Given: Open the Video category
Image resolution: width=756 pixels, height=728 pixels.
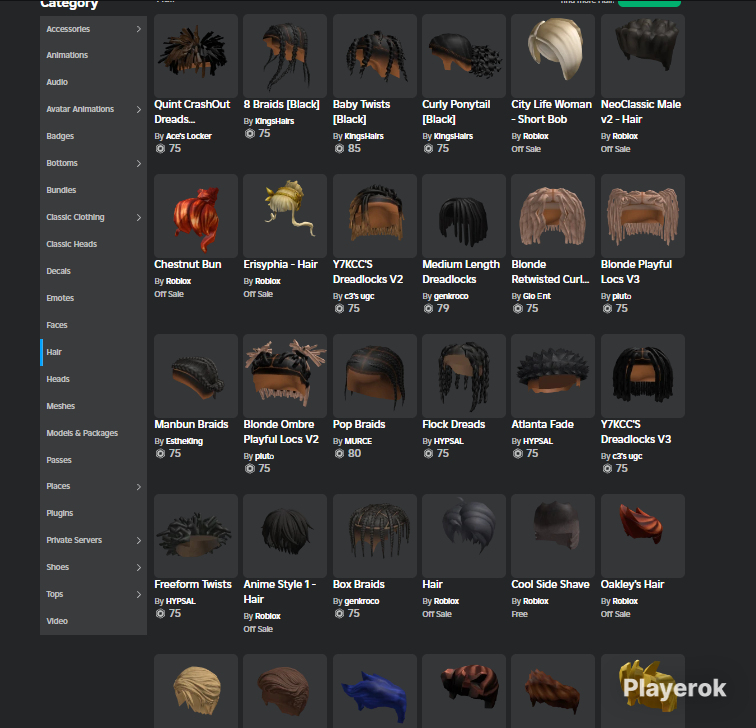Looking at the screenshot, I should coord(57,621).
